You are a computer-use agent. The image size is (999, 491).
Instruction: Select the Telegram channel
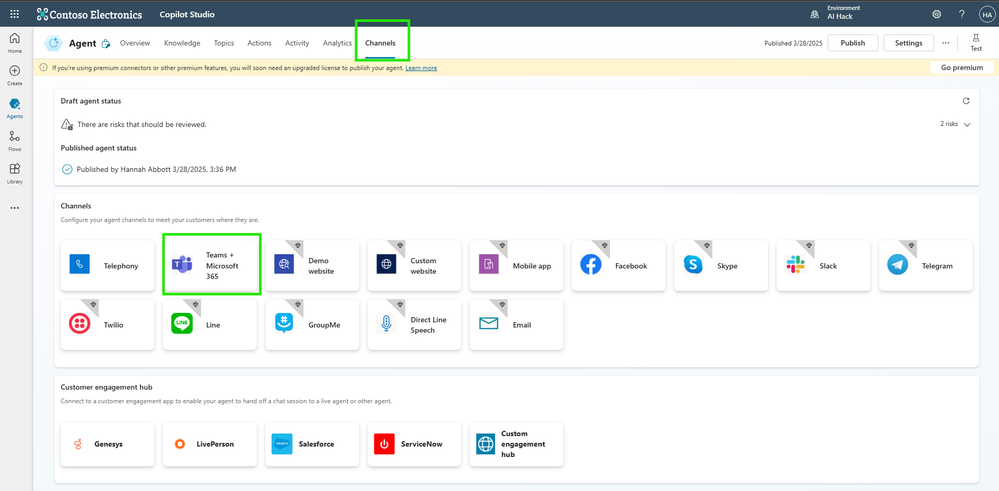click(926, 266)
